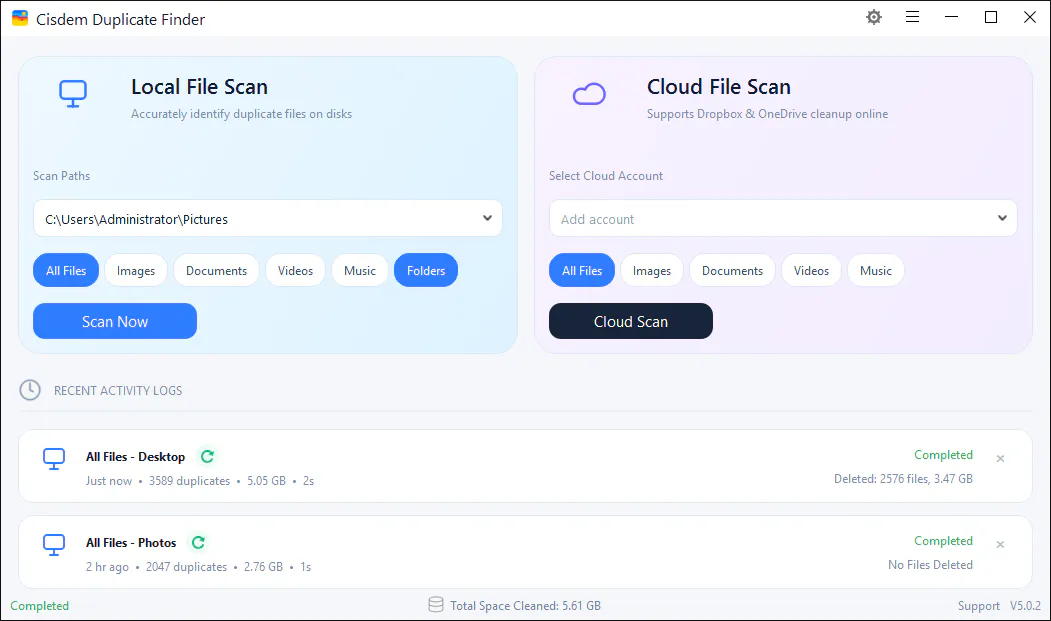Start the scan with Scan Now
This screenshot has width=1051, height=621.
(115, 321)
